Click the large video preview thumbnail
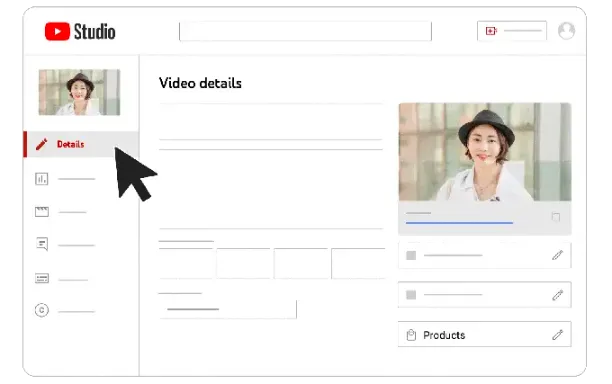The height and width of the screenshot is (384, 612). 485,152
